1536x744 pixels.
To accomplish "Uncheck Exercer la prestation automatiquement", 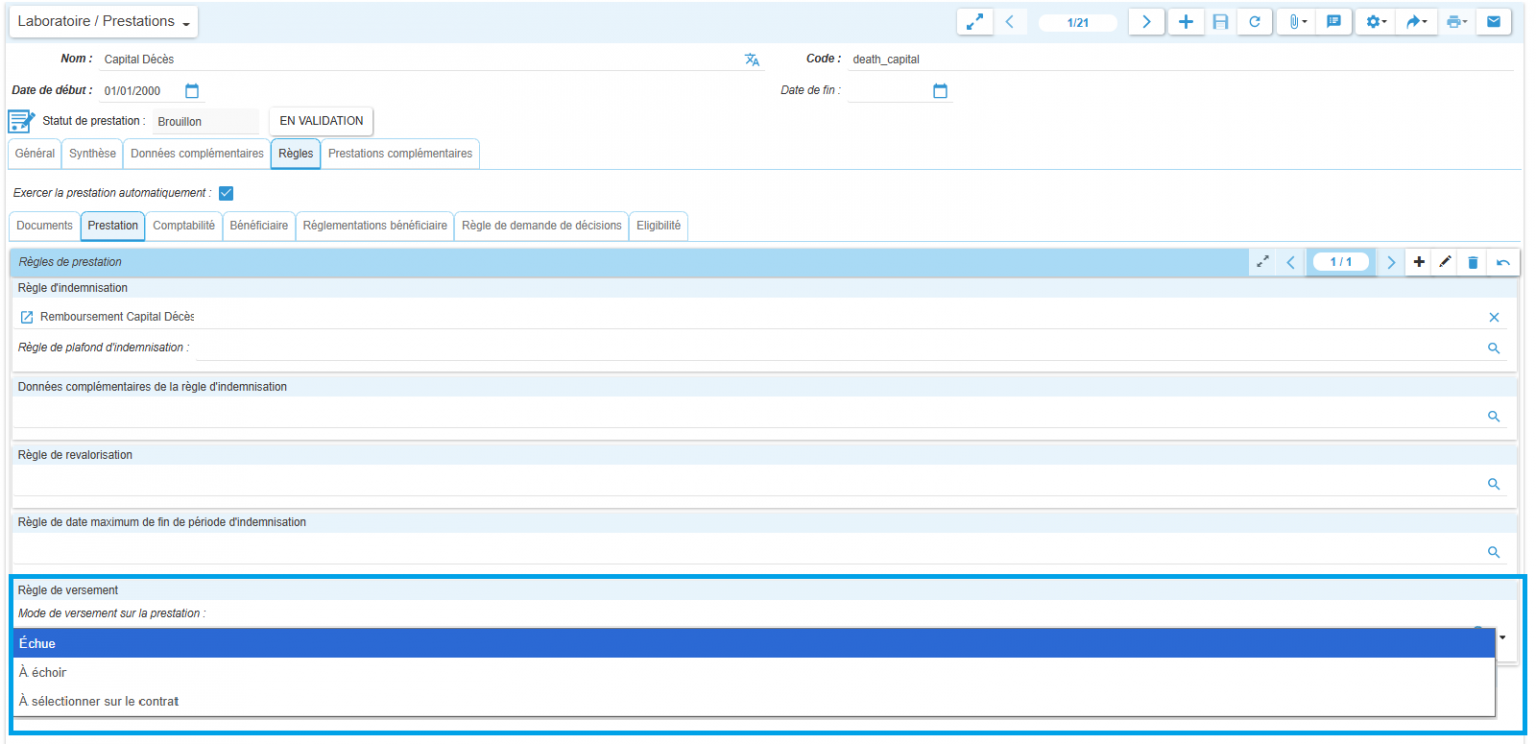I will (x=226, y=193).
